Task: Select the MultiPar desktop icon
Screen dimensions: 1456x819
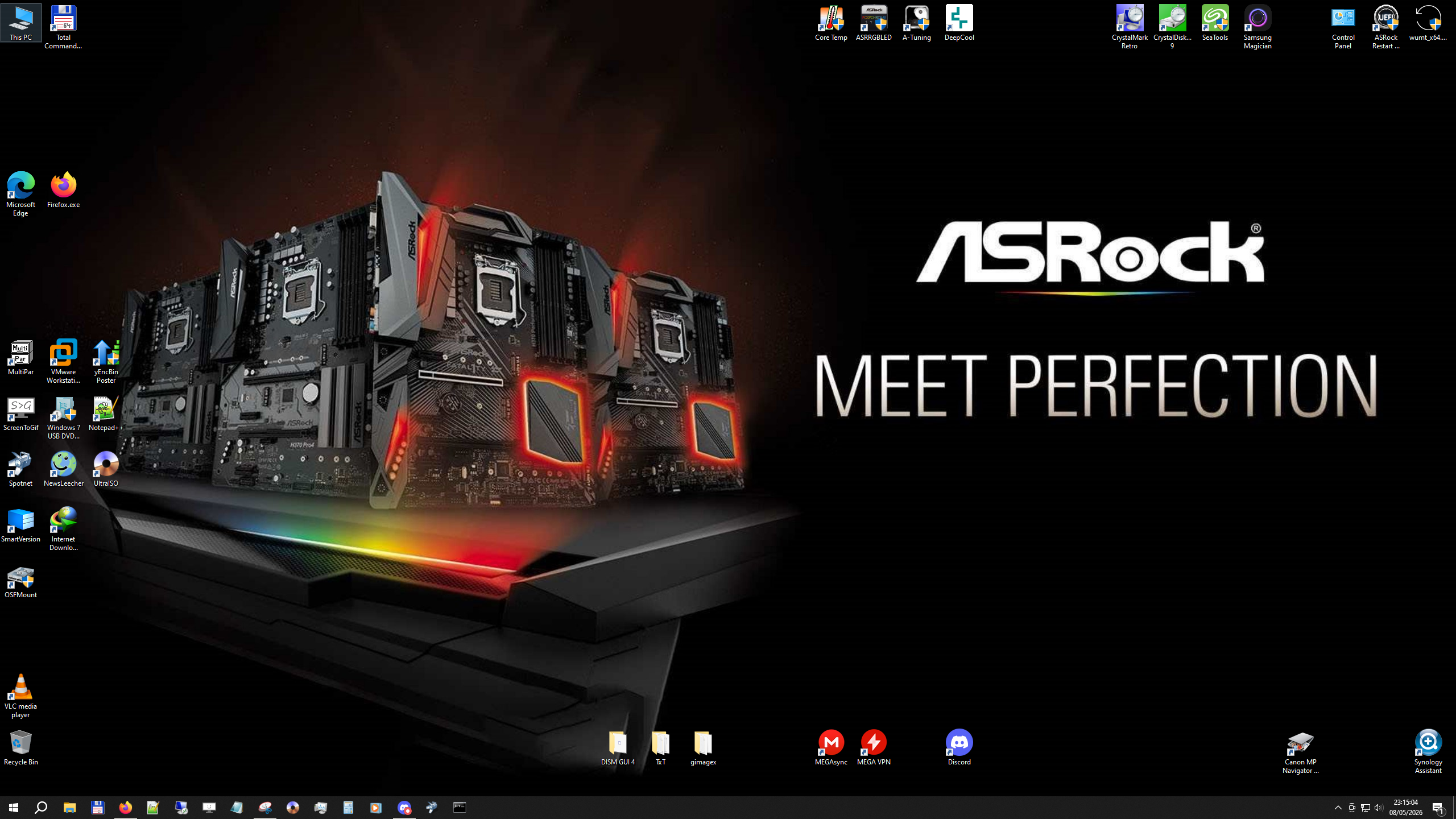Action: tap(20, 358)
